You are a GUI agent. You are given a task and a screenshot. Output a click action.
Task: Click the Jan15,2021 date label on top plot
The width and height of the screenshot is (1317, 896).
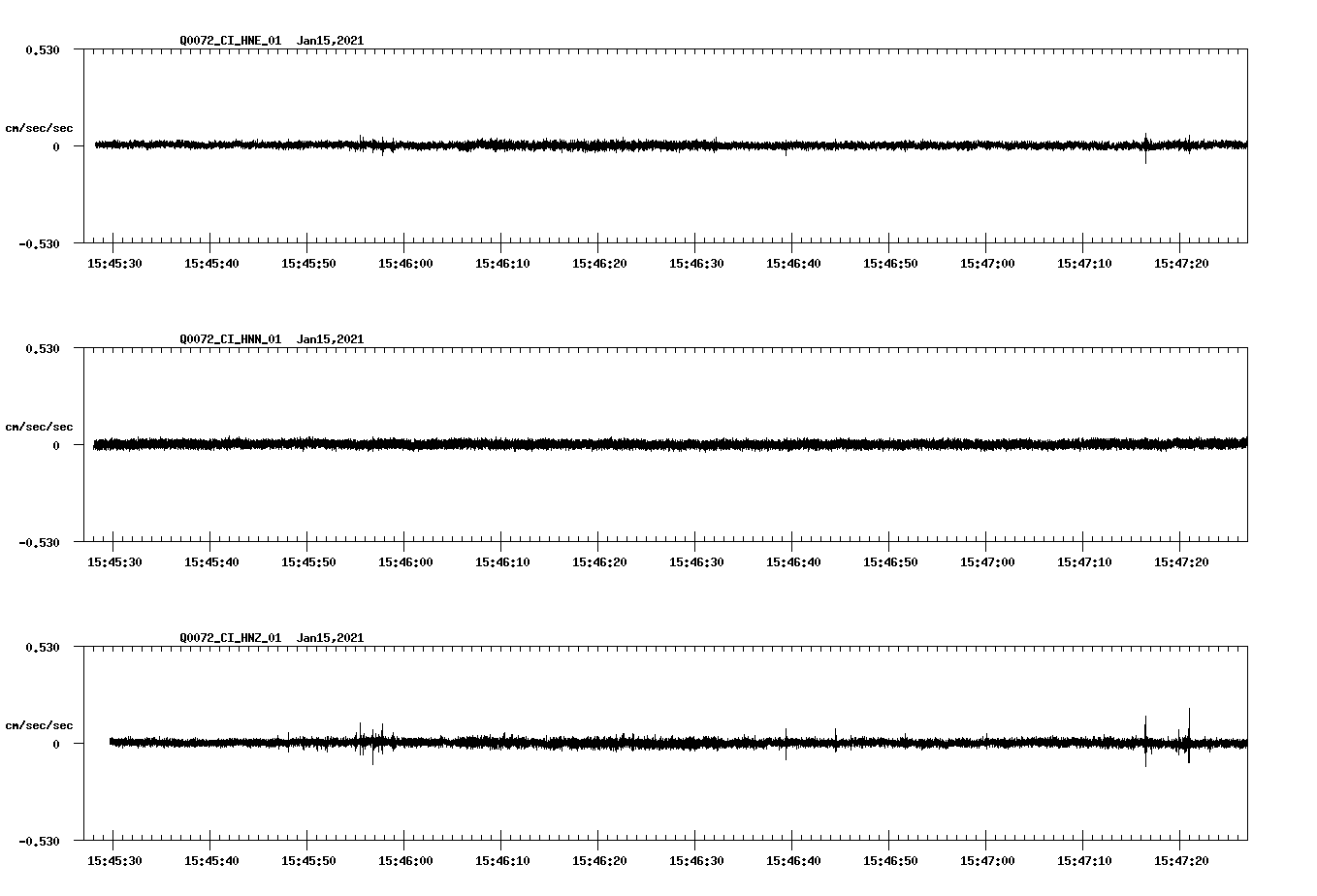click(332, 41)
